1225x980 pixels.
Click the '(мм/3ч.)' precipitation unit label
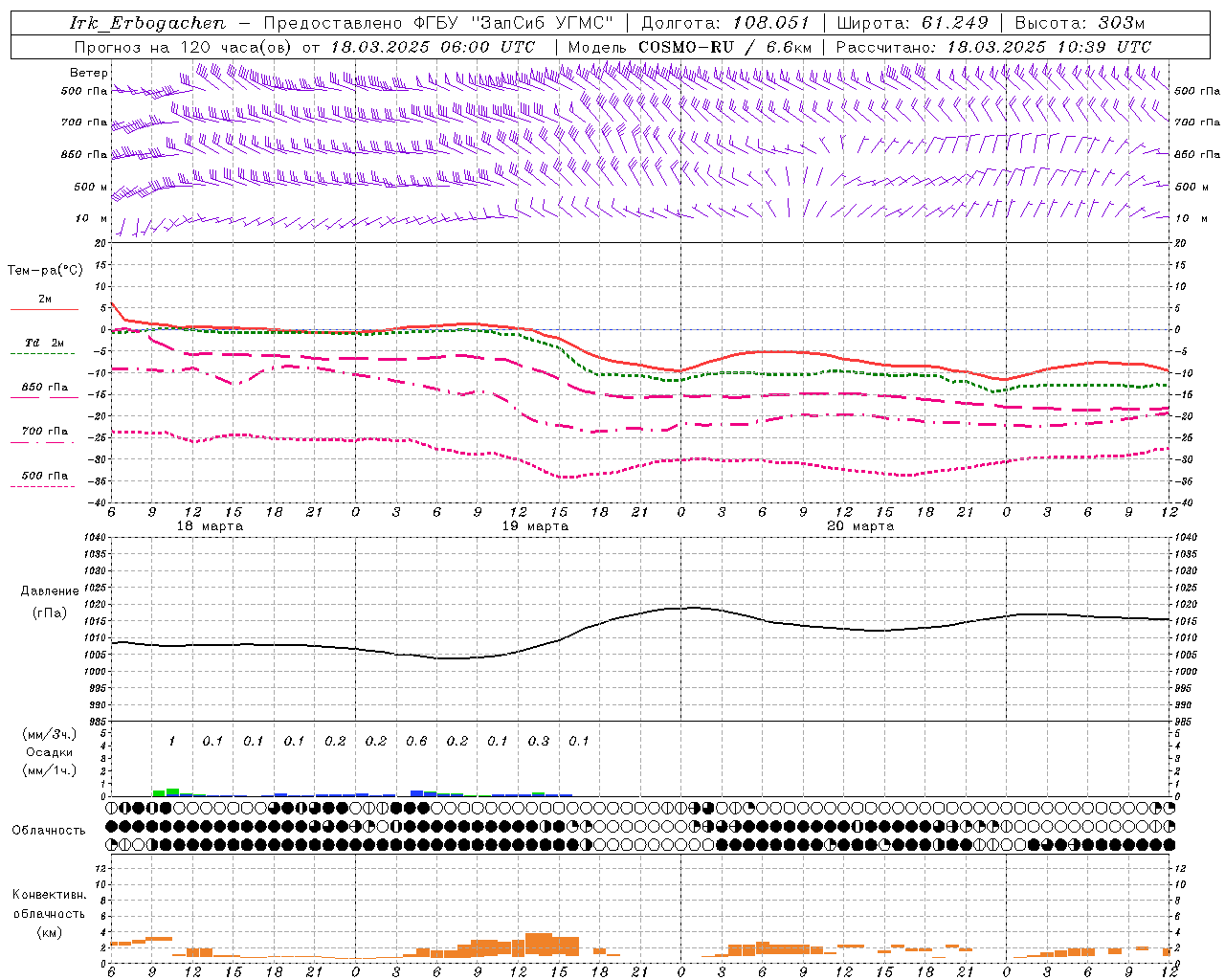coord(50,735)
